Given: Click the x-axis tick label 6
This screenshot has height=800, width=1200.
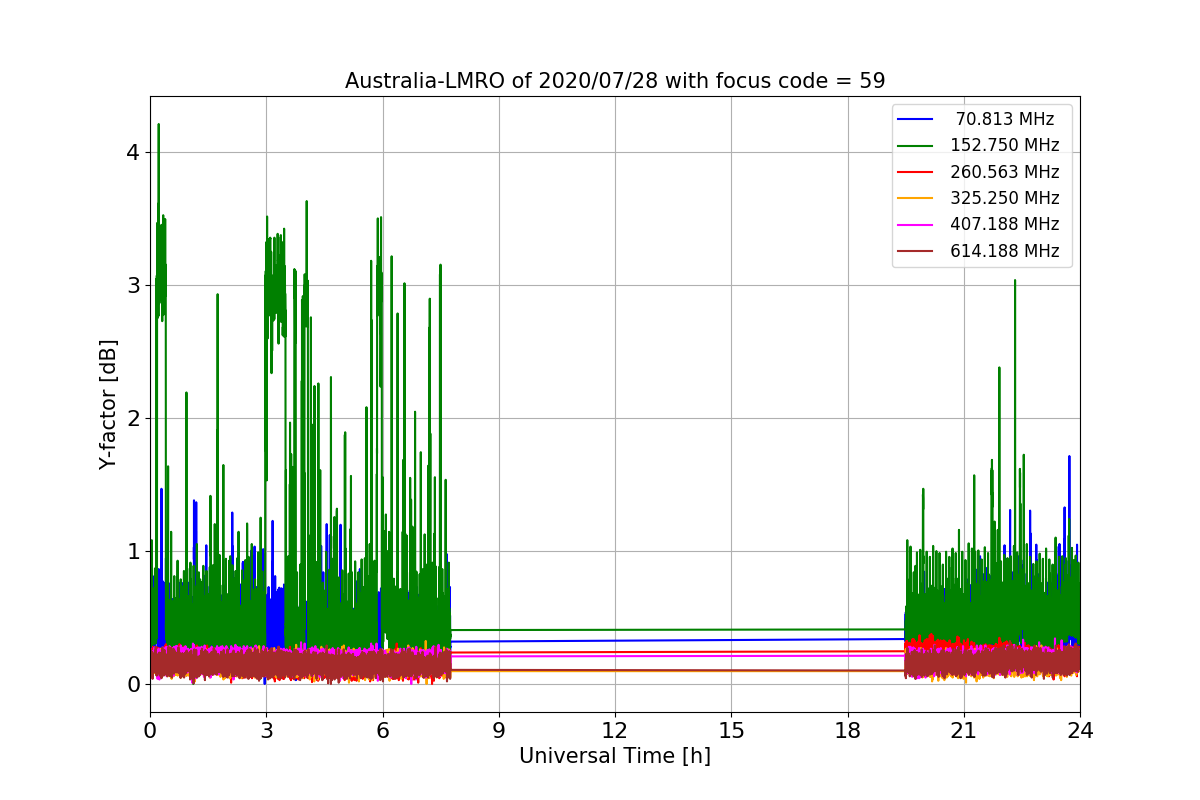Looking at the screenshot, I should click(383, 731).
